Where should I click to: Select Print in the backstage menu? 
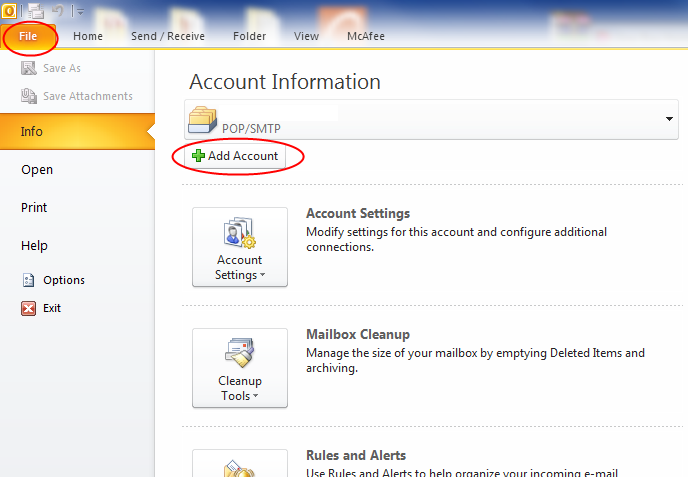click(x=34, y=208)
